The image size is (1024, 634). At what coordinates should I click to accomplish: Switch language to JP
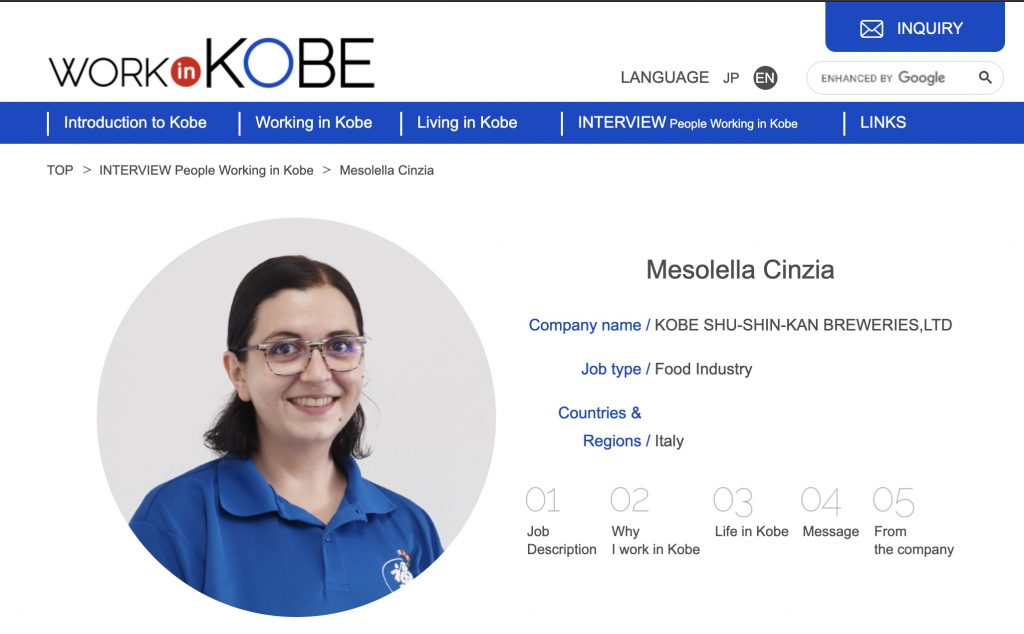[731, 78]
